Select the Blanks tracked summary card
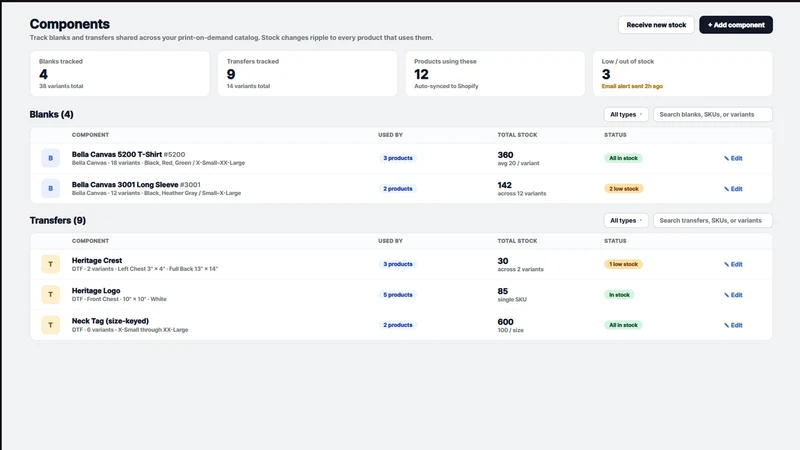 [120, 73]
